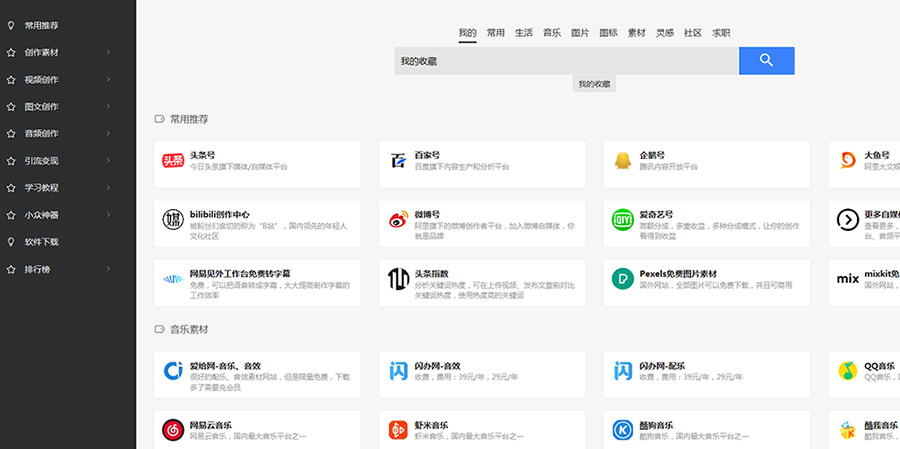Switch to the 社区 search tab
Image resolution: width=900 pixels, height=449 pixels.
point(693,33)
